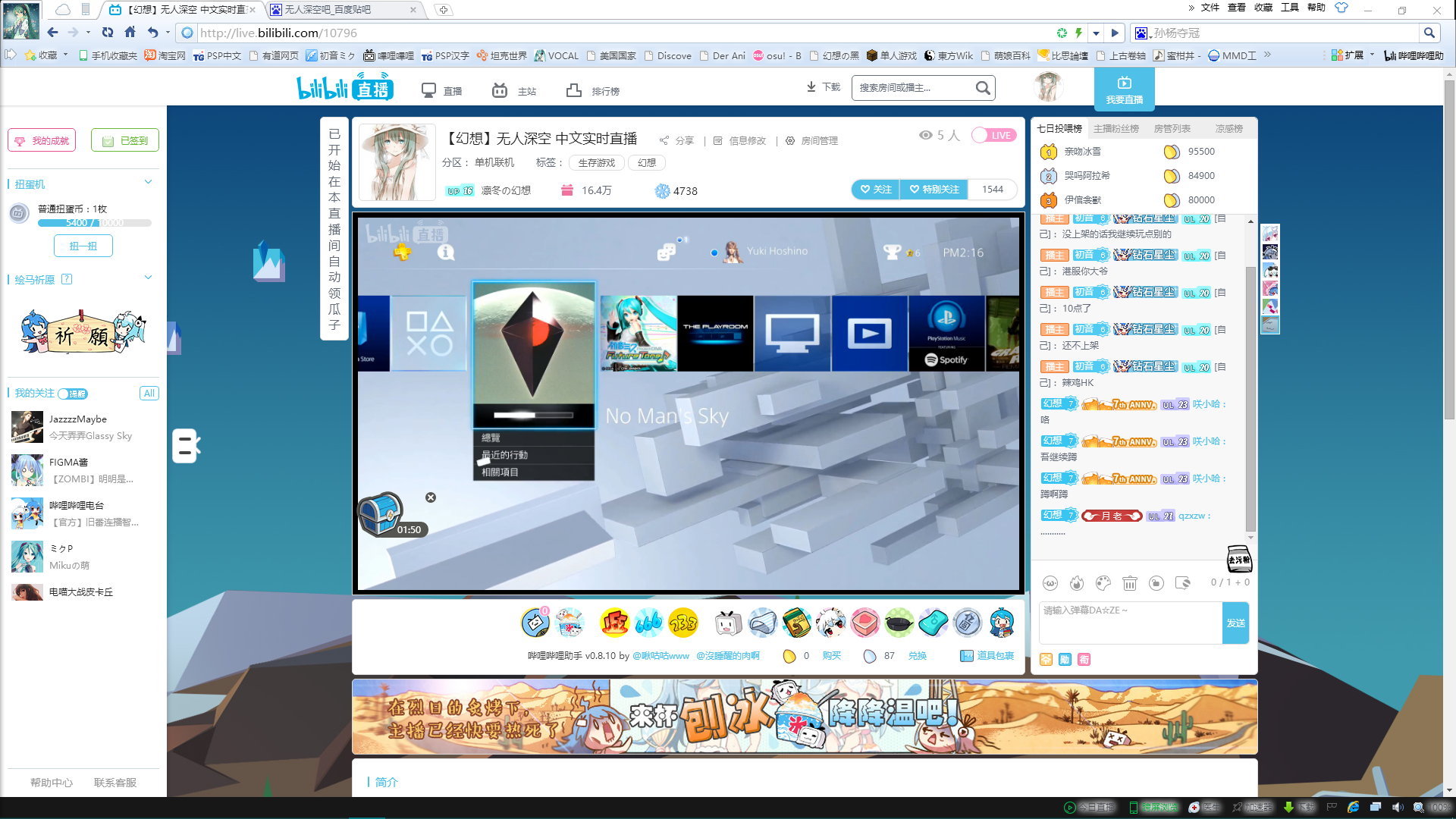Send the small TV gift
Viewport: 1456px width, 819px height.
pos(728,623)
